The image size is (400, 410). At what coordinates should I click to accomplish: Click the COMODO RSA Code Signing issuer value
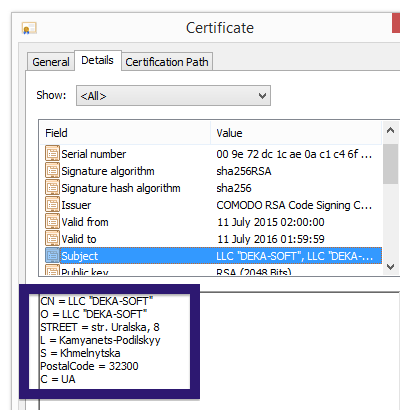click(x=294, y=205)
